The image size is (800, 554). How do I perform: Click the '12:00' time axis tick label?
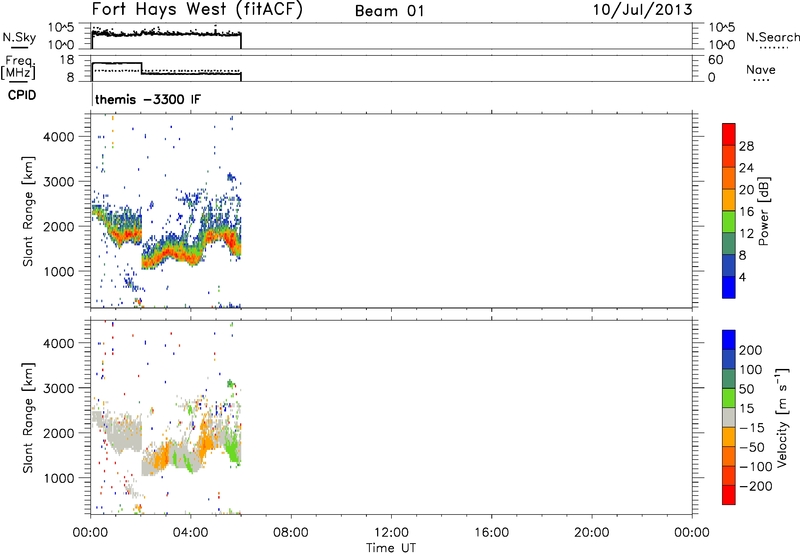[391, 533]
